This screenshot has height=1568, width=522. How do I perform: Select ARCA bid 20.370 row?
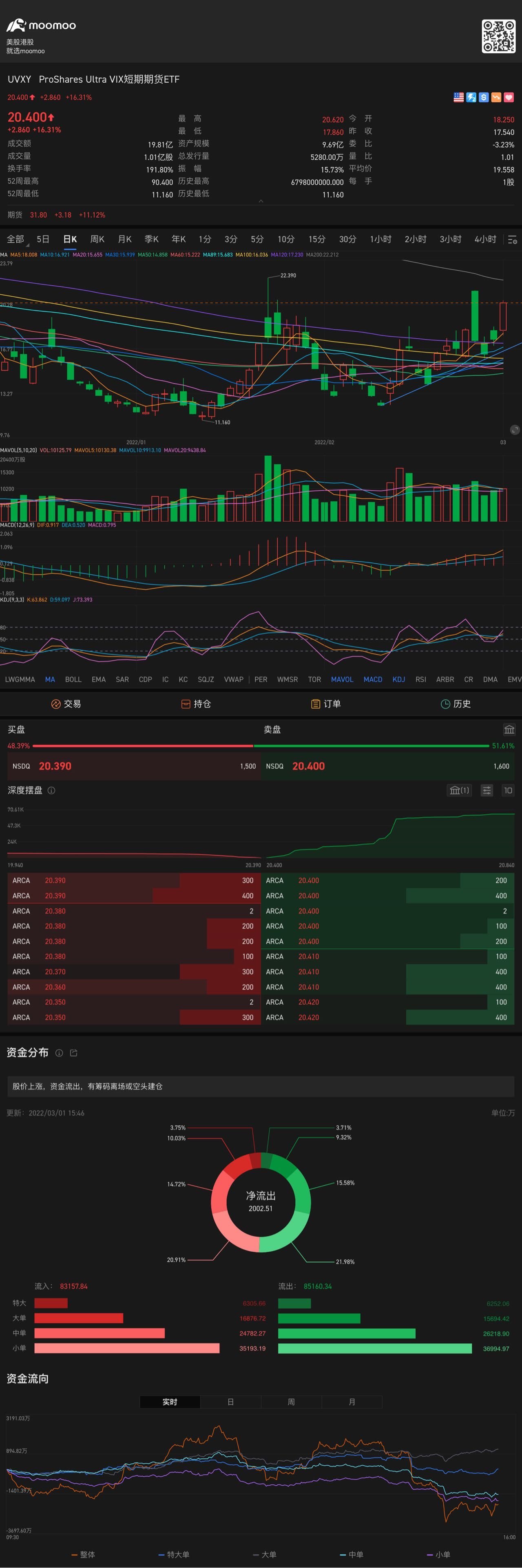(x=134, y=972)
